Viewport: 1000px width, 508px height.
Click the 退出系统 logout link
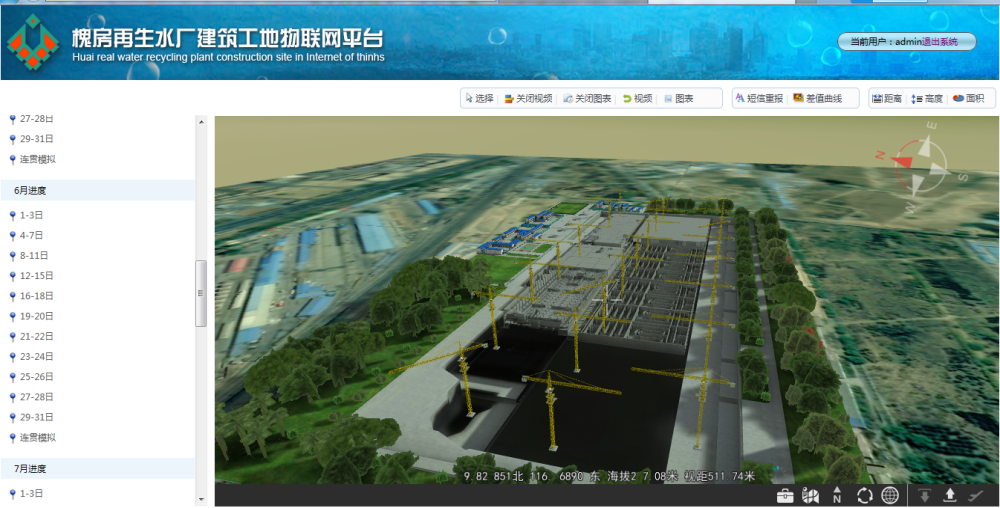[939, 42]
